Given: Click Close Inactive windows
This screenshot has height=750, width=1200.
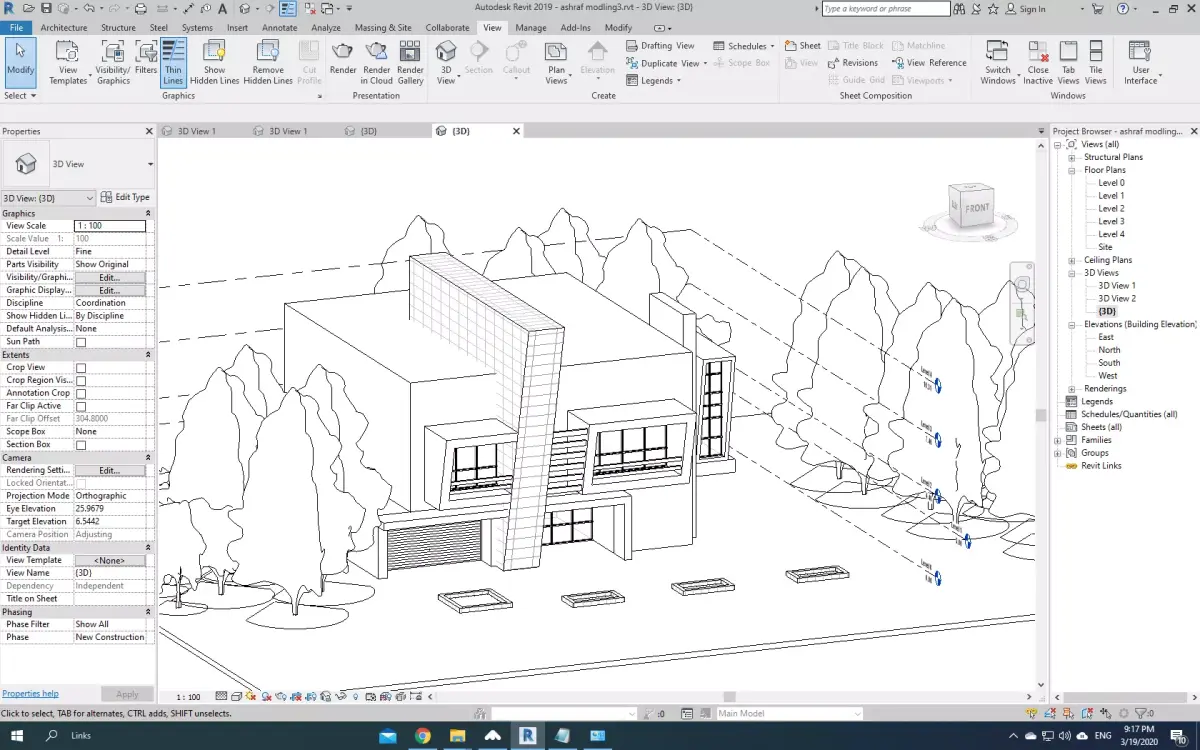Looking at the screenshot, I should point(1038,63).
